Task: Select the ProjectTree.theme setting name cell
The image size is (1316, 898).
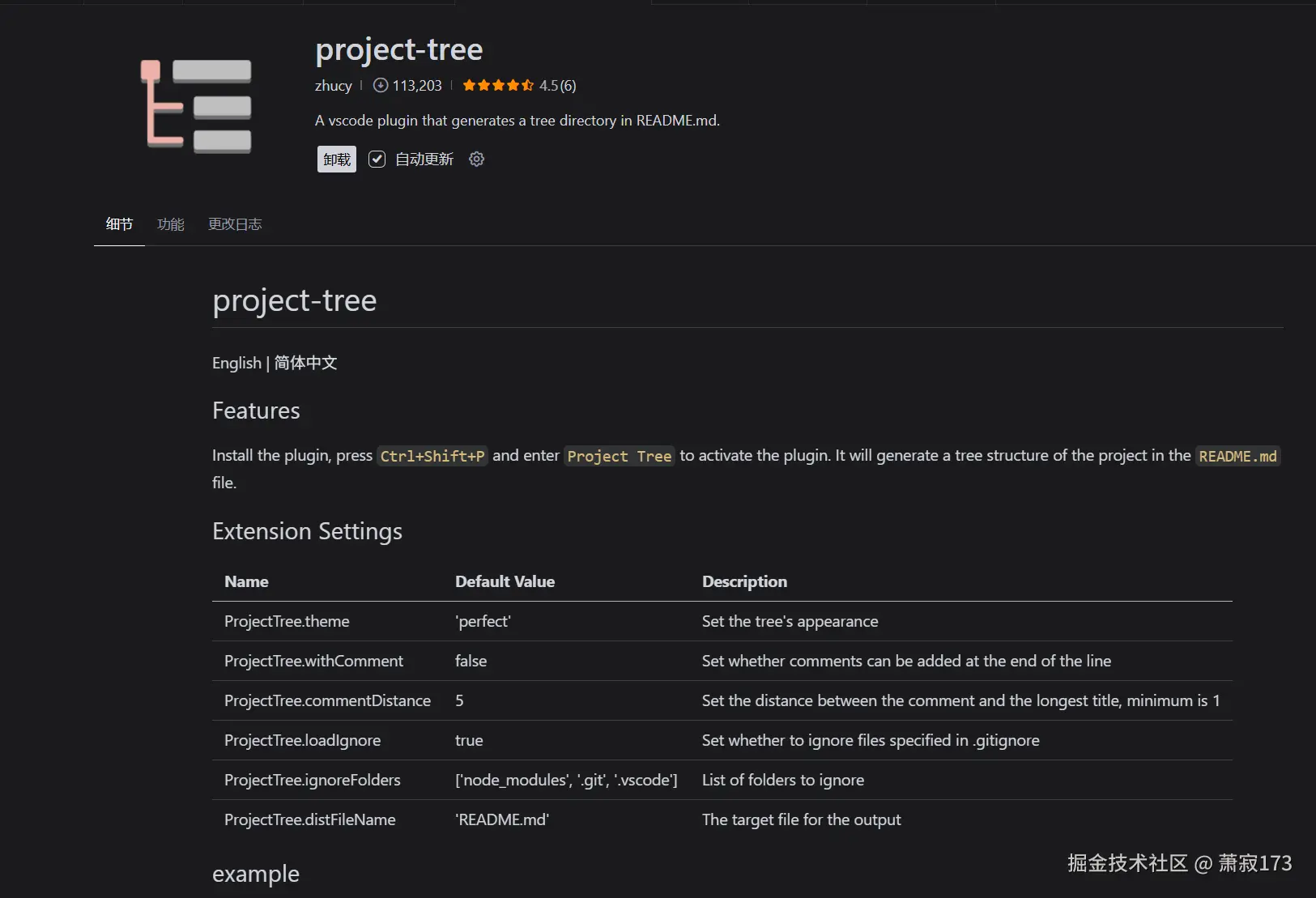Action: pos(287,621)
